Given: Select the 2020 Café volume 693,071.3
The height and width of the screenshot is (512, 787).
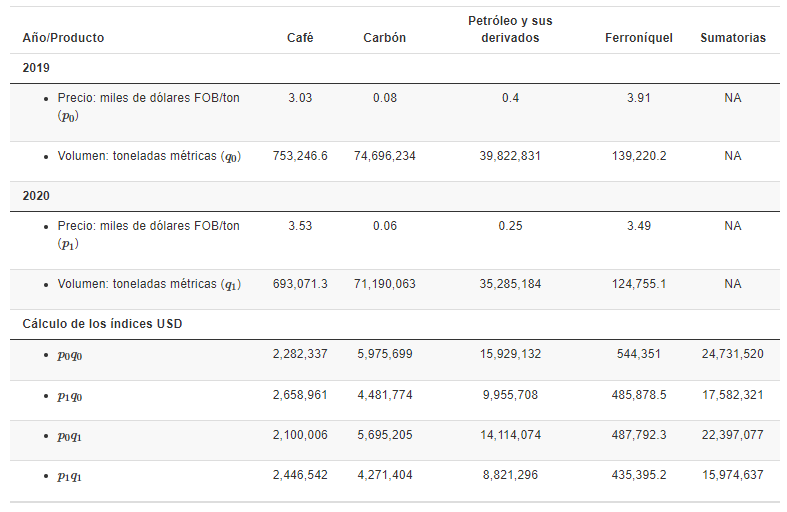Looking at the screenshot, I should click(300, 284).
